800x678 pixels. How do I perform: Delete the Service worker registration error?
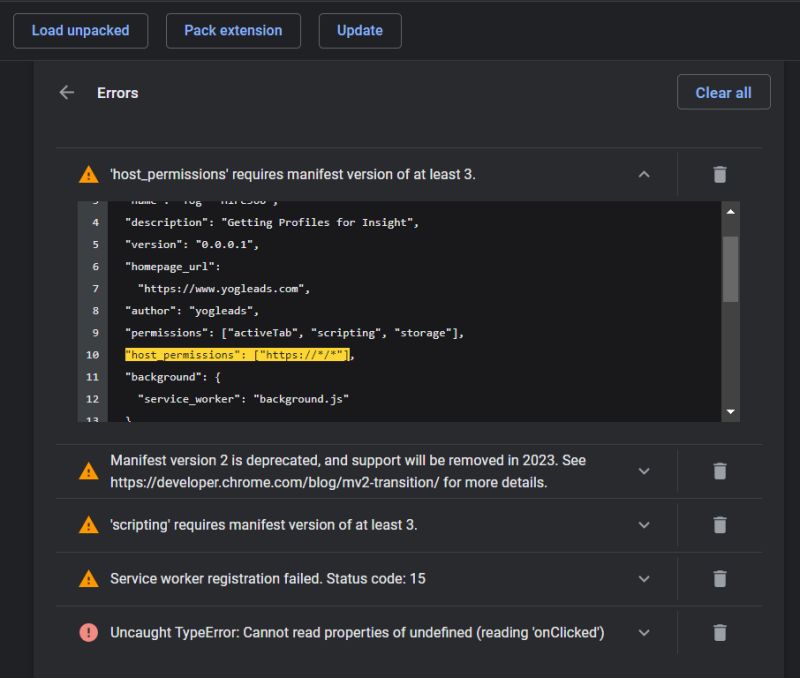719,579
